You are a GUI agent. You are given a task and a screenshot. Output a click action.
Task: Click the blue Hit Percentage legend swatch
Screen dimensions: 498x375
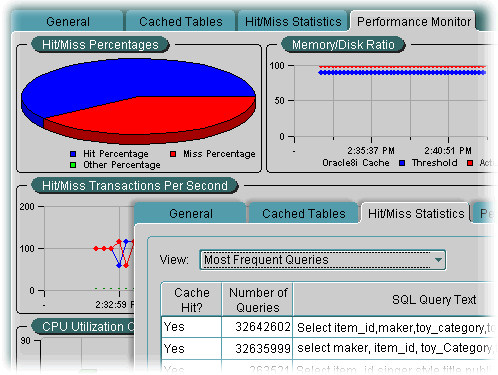click(73, 154)
